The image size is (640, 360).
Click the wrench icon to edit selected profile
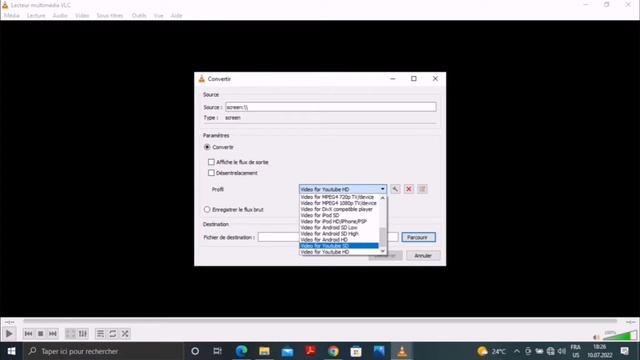tap(395, 189)
